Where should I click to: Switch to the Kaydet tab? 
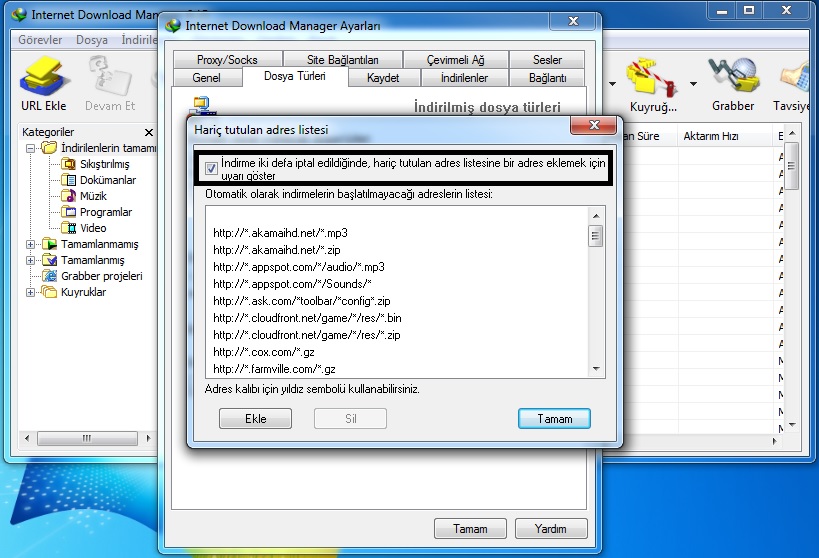pos(383,78)
